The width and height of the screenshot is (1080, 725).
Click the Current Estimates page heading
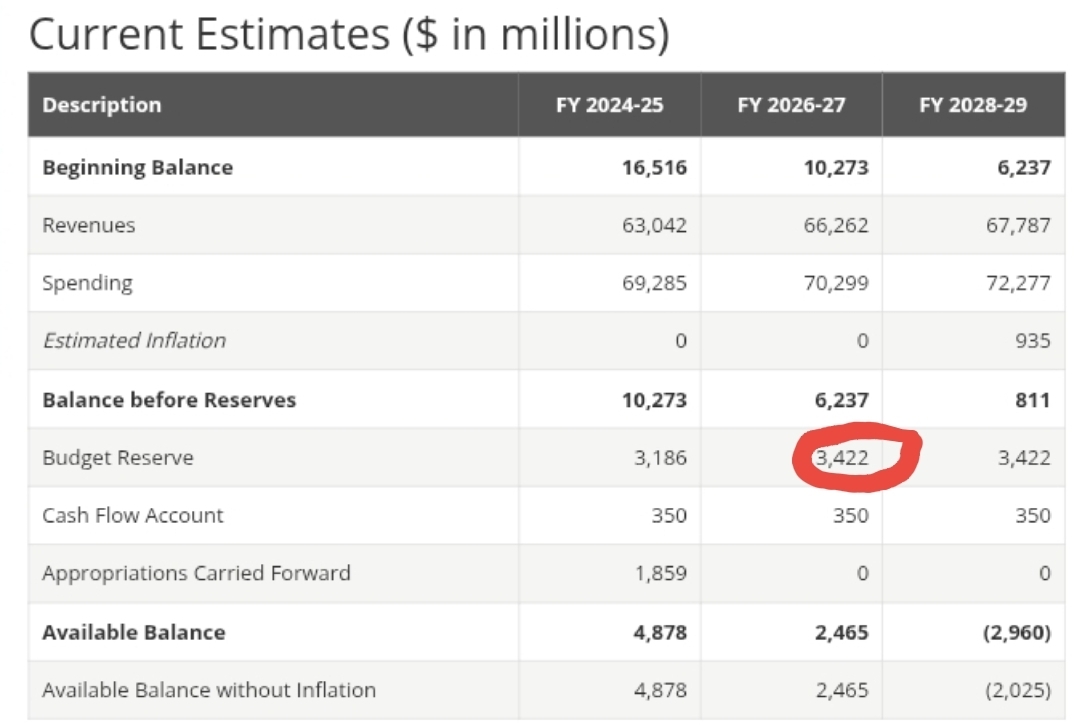pos(349,36)
